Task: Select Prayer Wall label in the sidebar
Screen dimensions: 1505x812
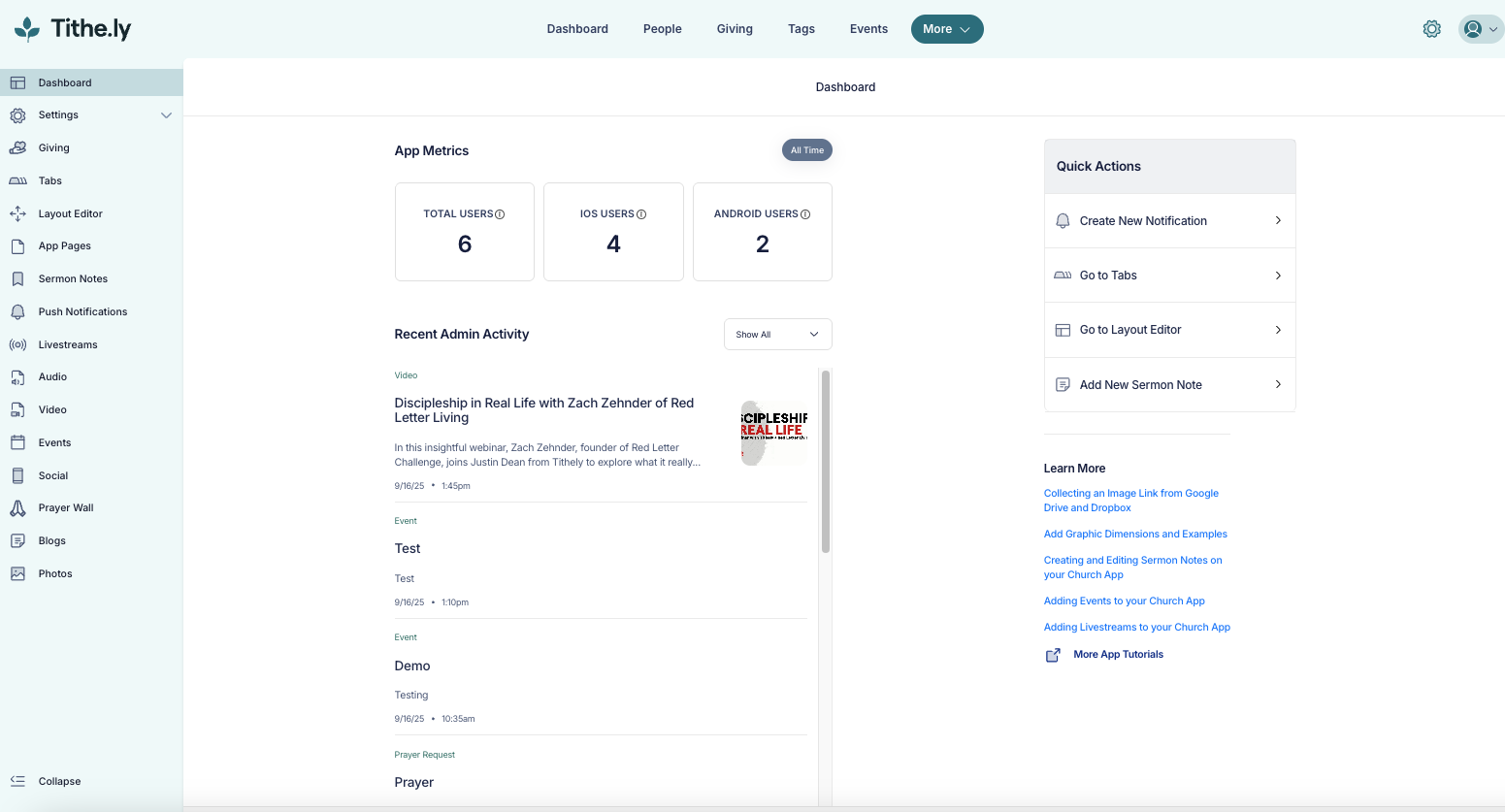Action: (x=66, y=508)
